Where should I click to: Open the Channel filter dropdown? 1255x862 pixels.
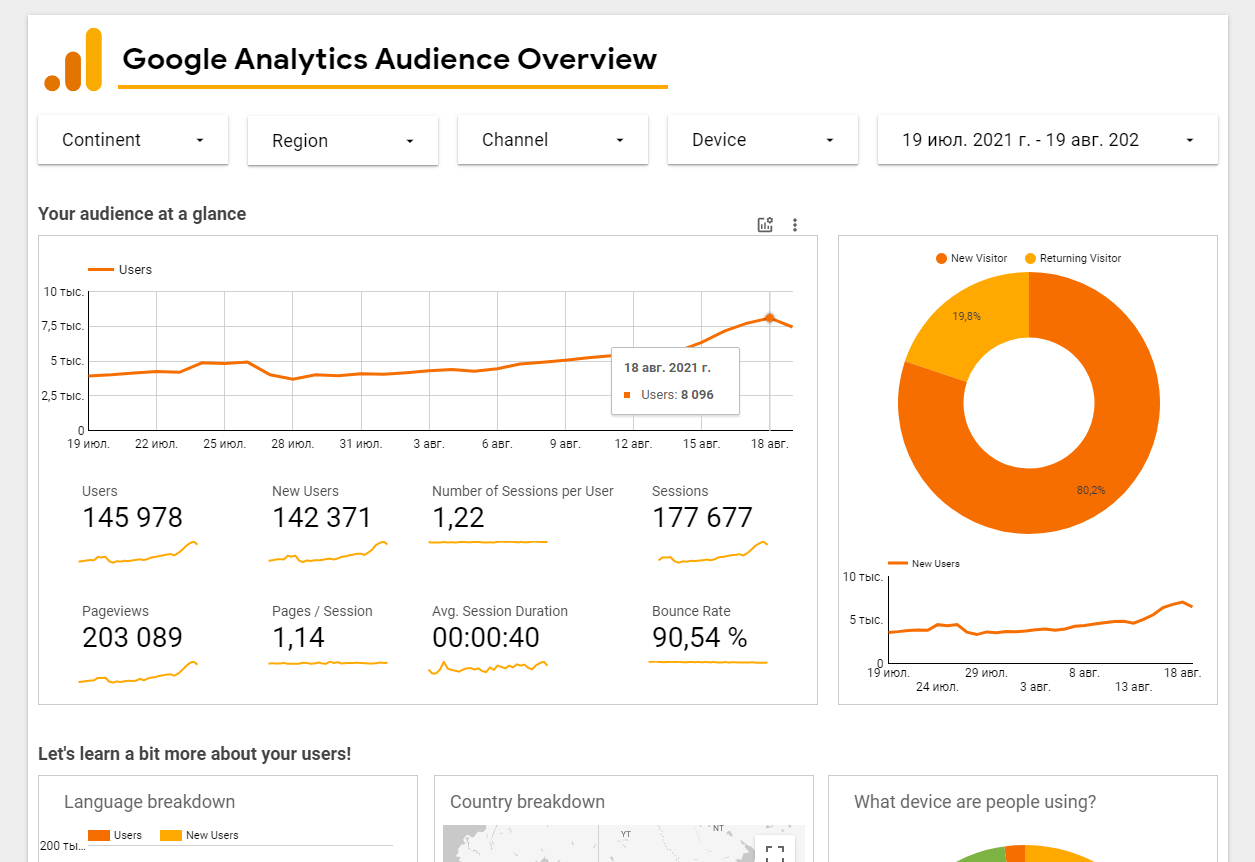(x=553, y=140)
